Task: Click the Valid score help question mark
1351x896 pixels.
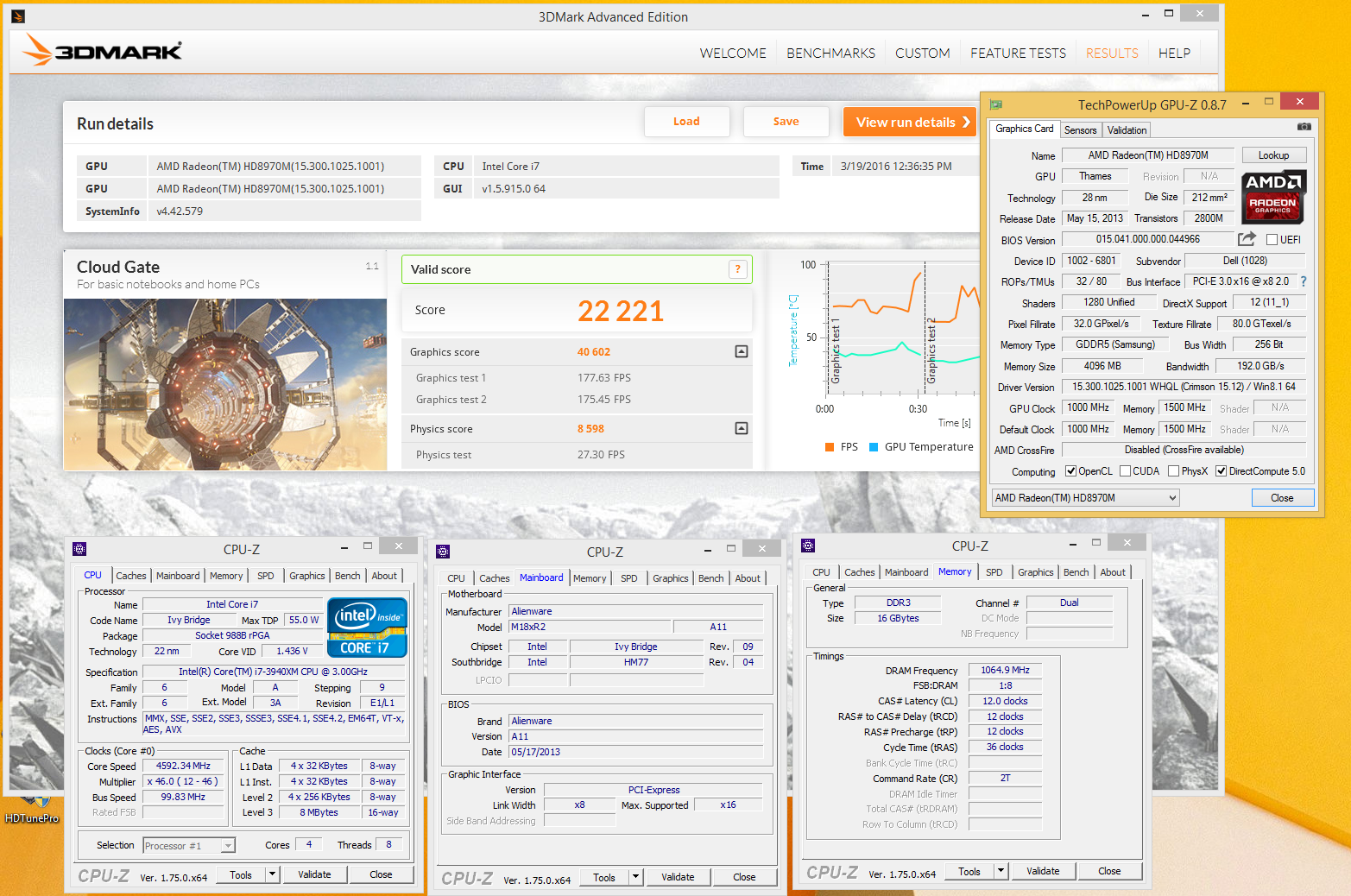Action: tap(737, 269)
